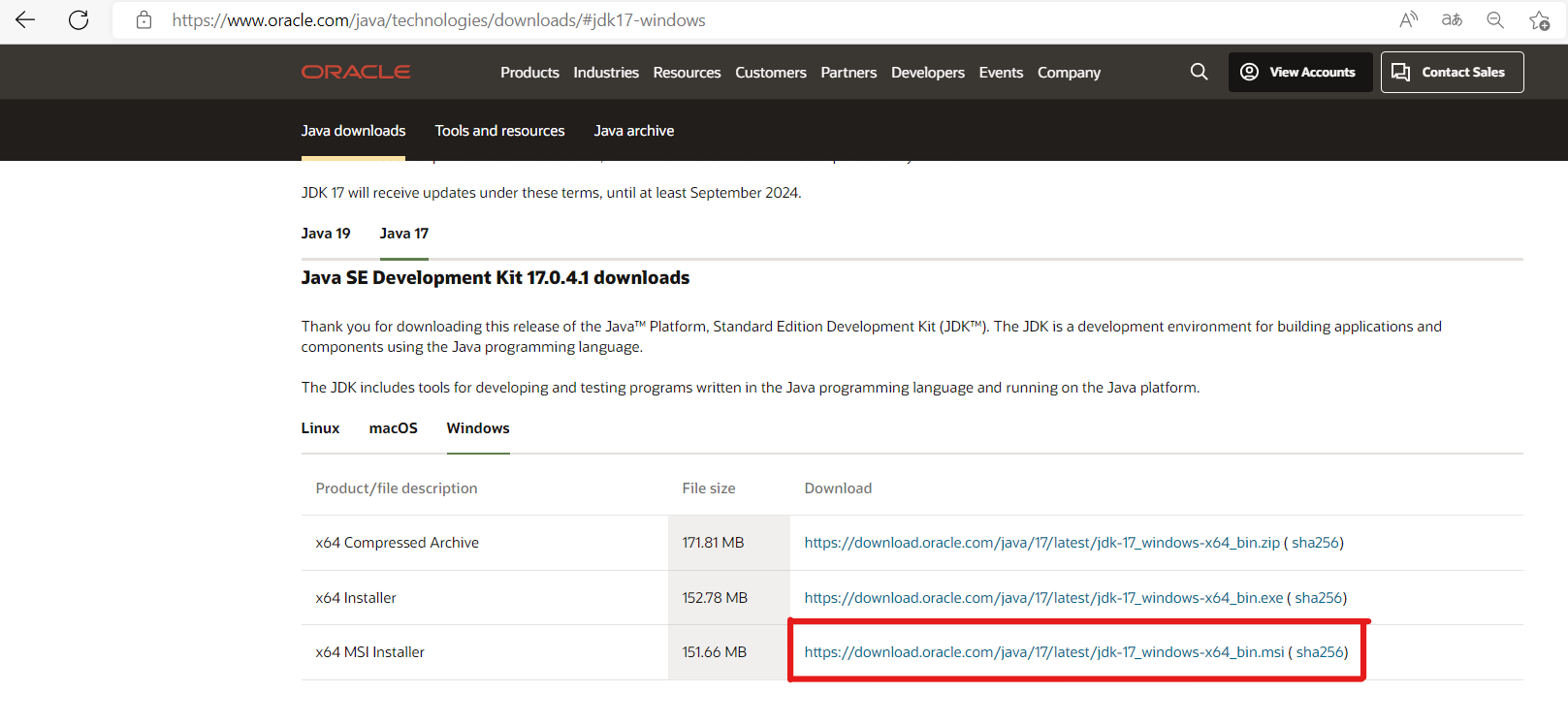
Task: Open the Industries menu
Action: click(x=606, y=73)
